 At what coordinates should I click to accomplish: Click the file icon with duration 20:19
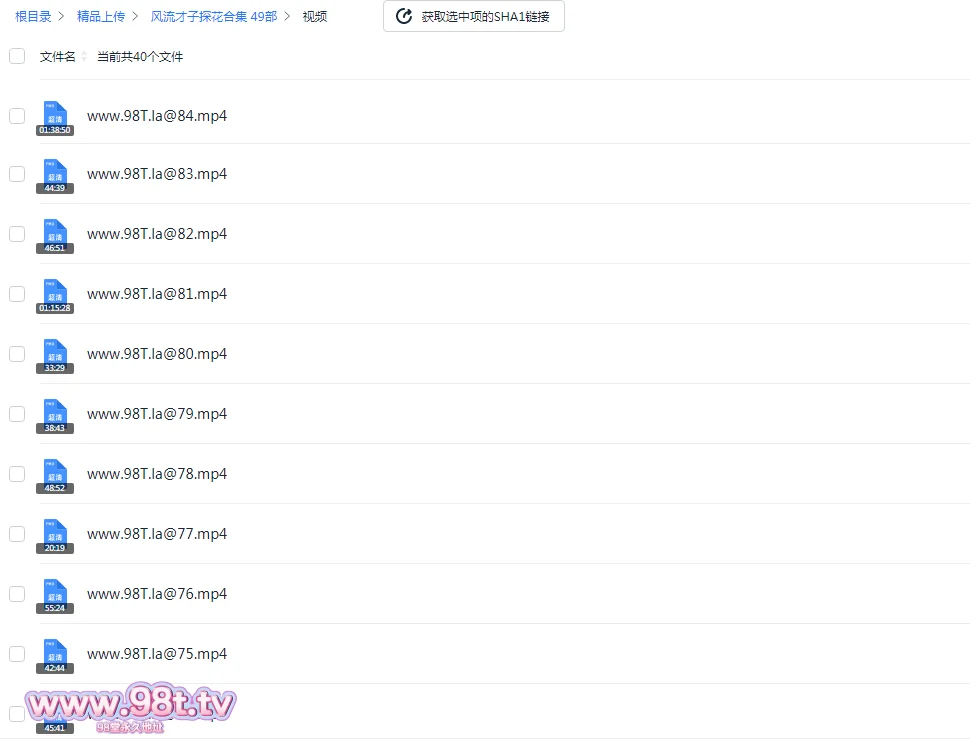click(55, 534)
